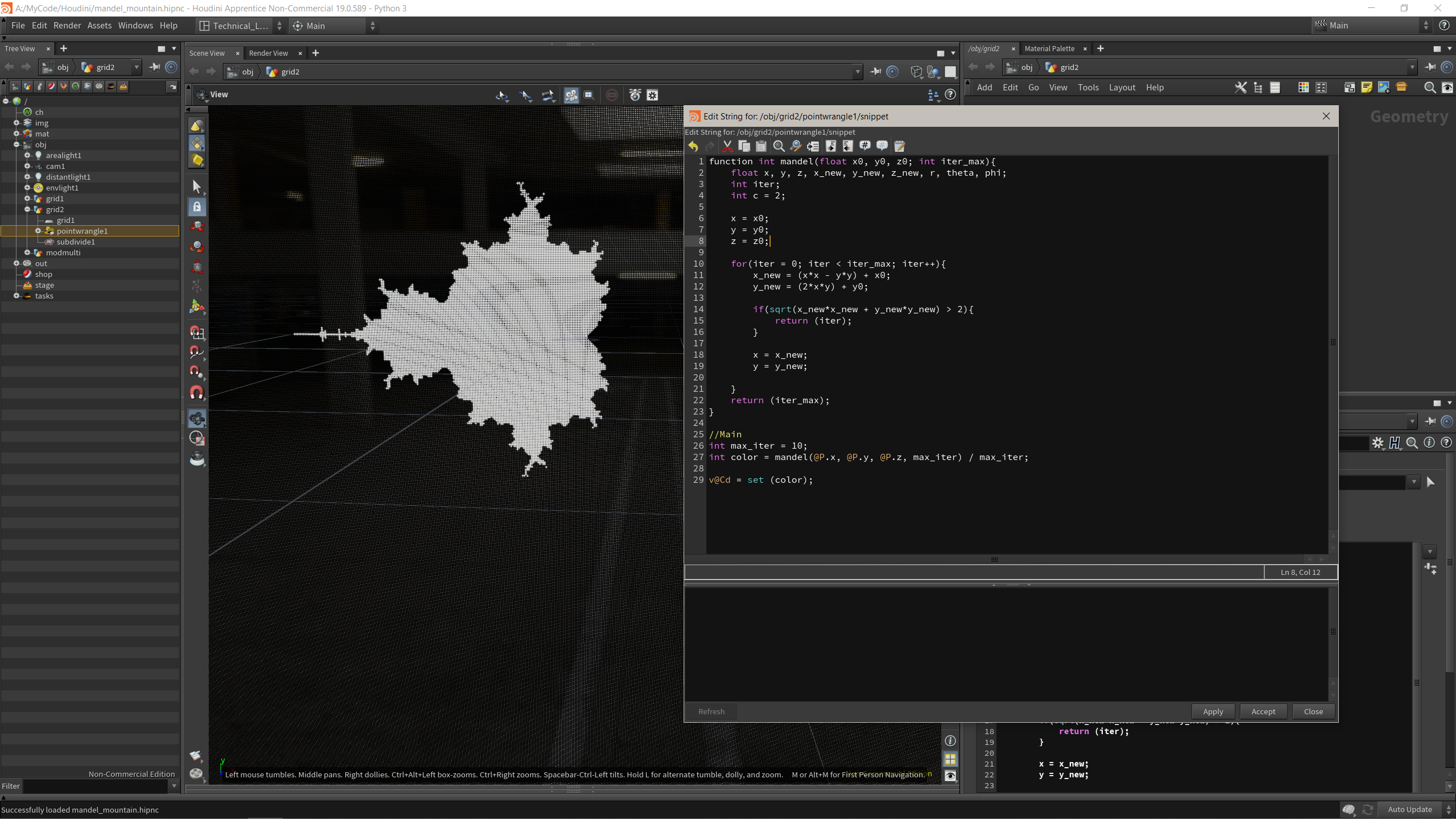The height and width of the screenshot is (820, 1456).
Task: Click the undo arrow in the snippet editor
Action: click(693, 146)
